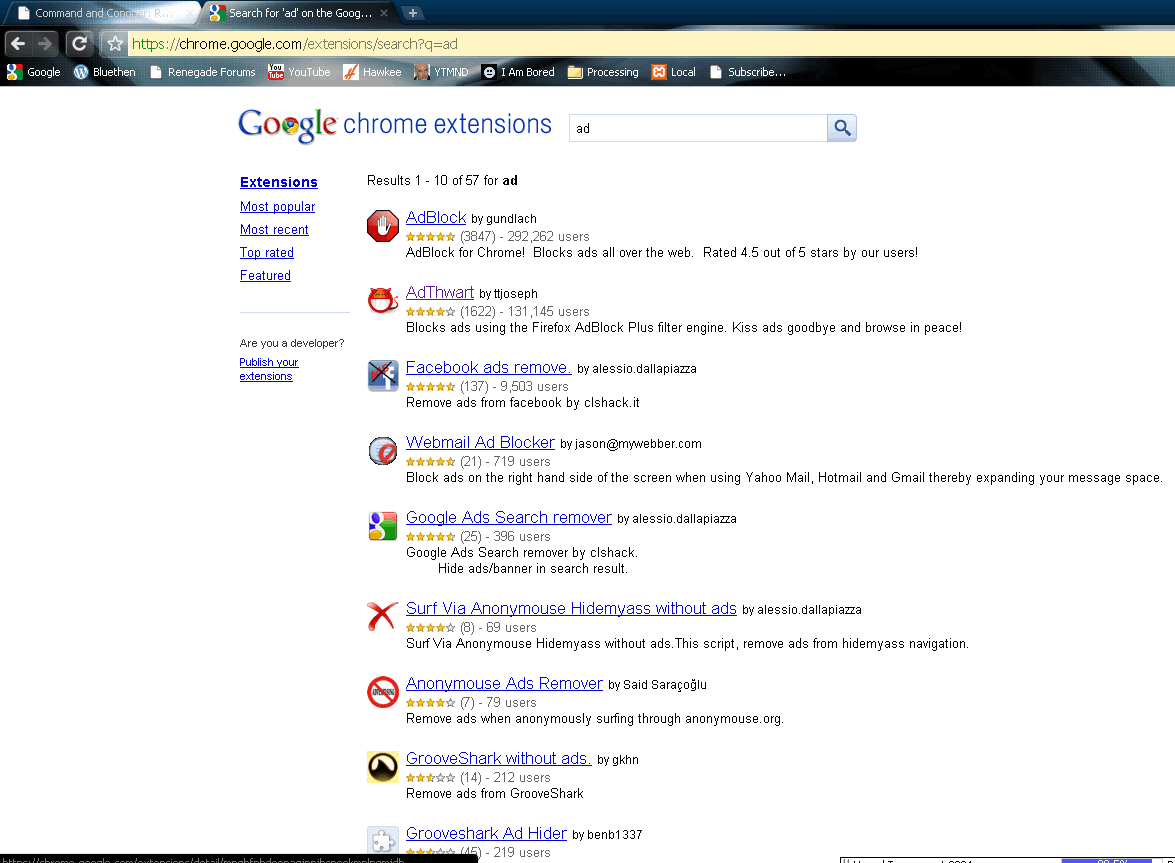
Task: Open the Processing bookmarks folder
Action: [x=603, y=72]
